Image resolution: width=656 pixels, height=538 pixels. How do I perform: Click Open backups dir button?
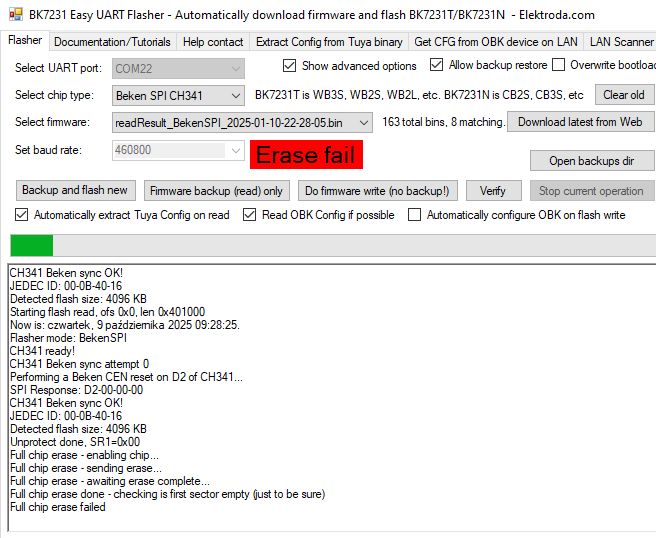click(592, 161)
